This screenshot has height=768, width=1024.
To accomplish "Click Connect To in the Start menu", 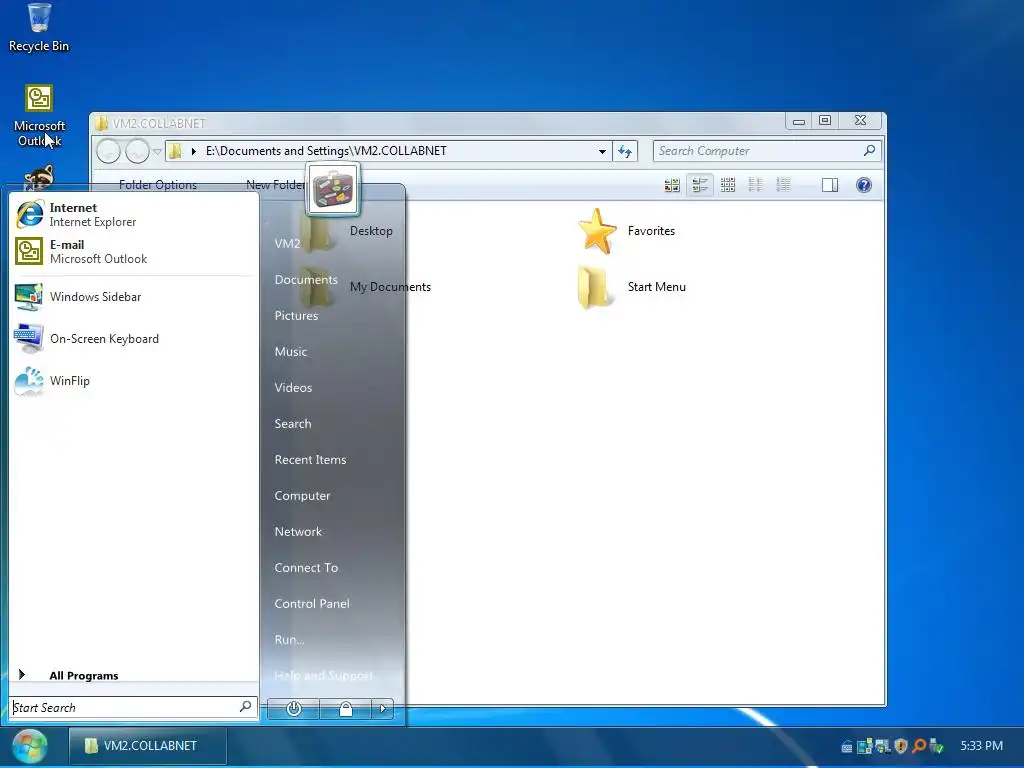I will pyautogui.click(x=306, y=568).
